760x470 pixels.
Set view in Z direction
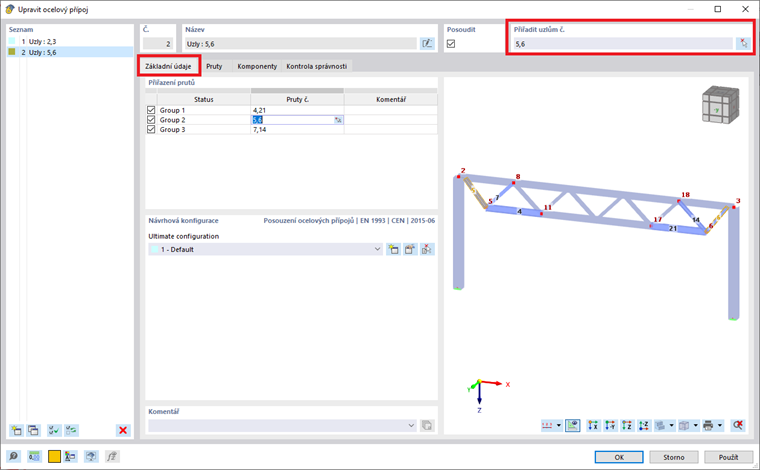point(627,425)
